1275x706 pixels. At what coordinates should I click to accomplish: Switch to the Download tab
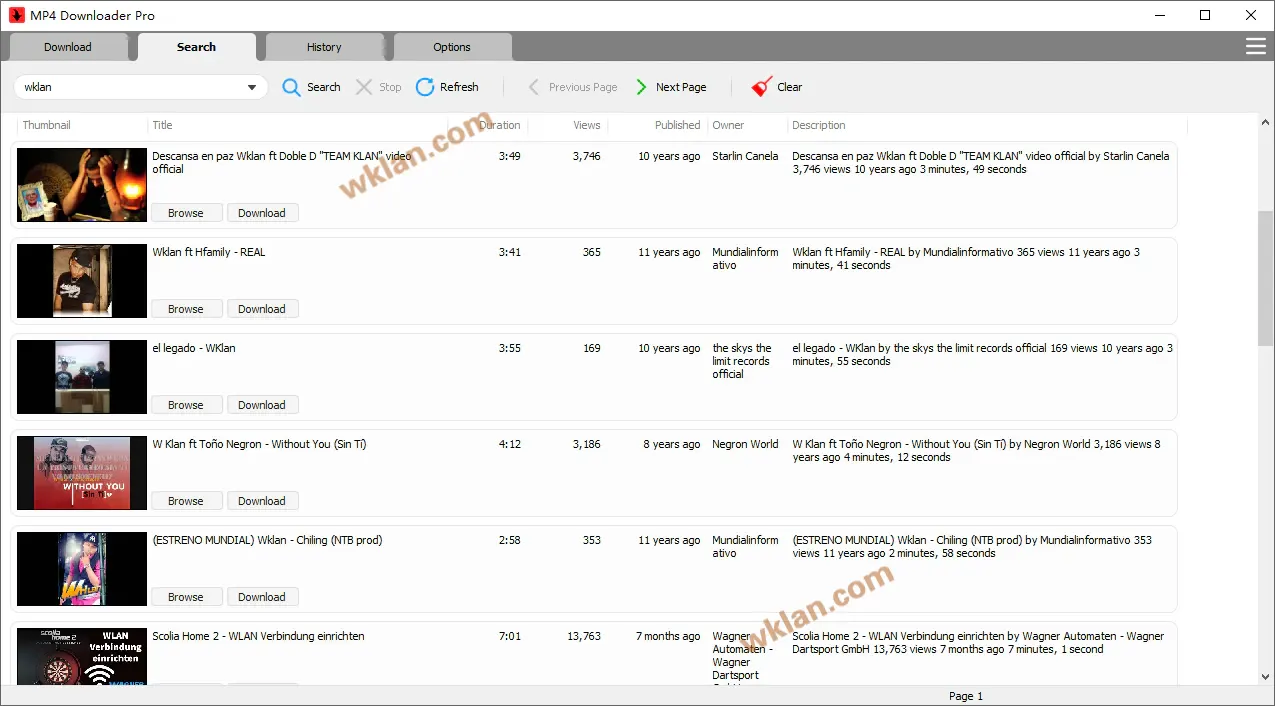click(x=68, y=47)
